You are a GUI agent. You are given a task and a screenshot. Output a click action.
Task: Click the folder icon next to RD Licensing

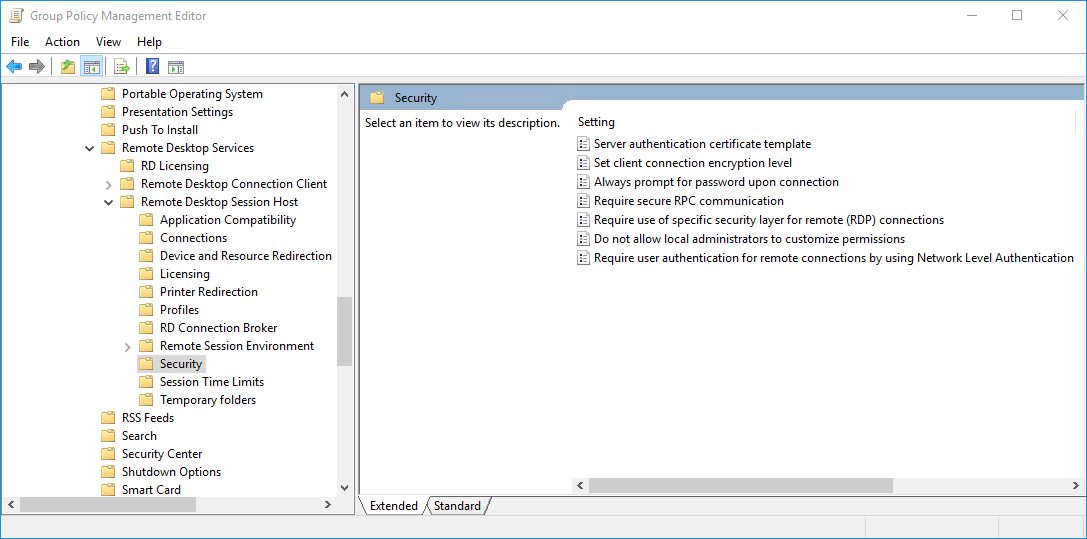click(x=126, y=166)
